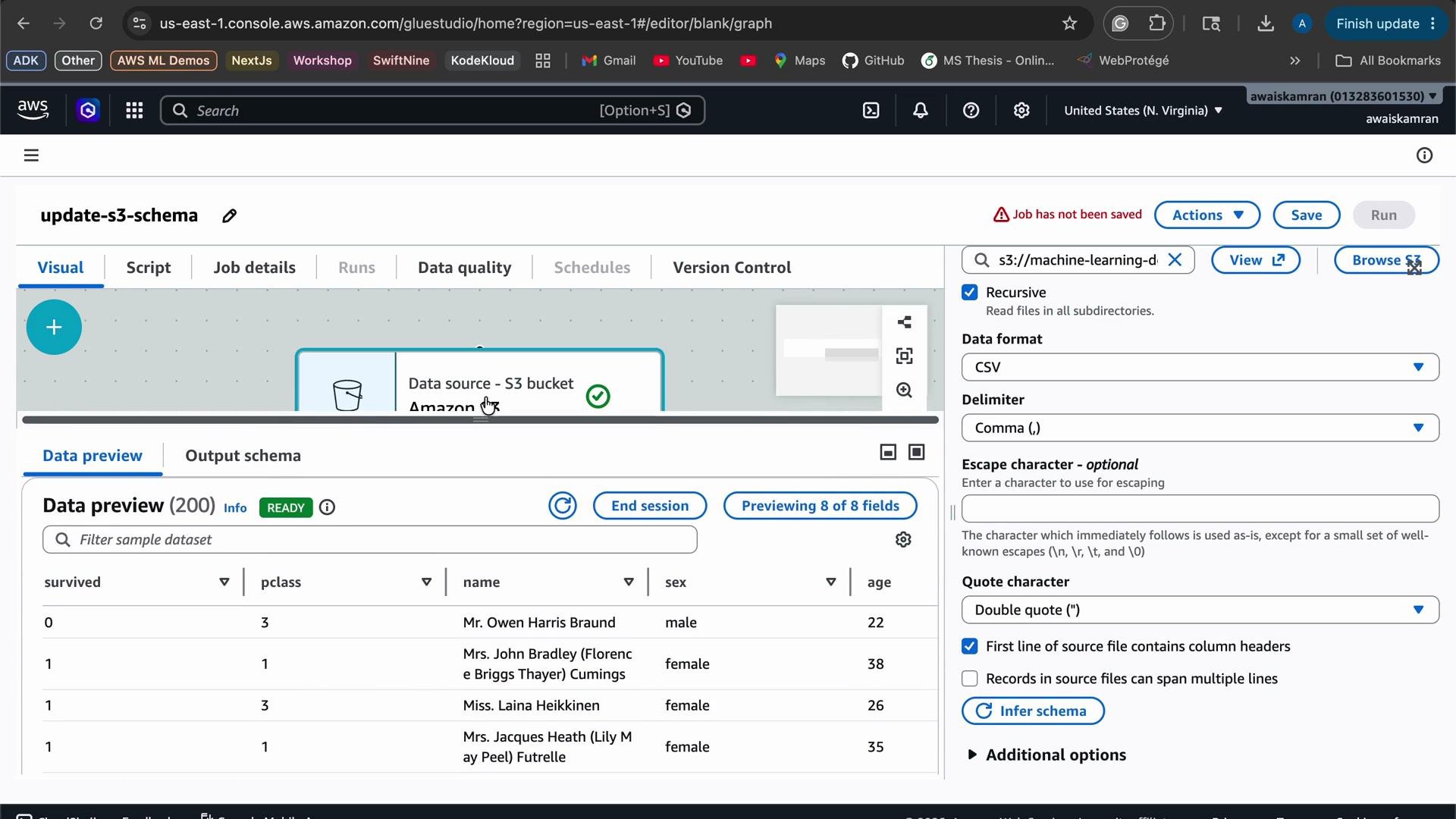Focus the AWS console Search box

pyautogui.click(x=432, y=111)
